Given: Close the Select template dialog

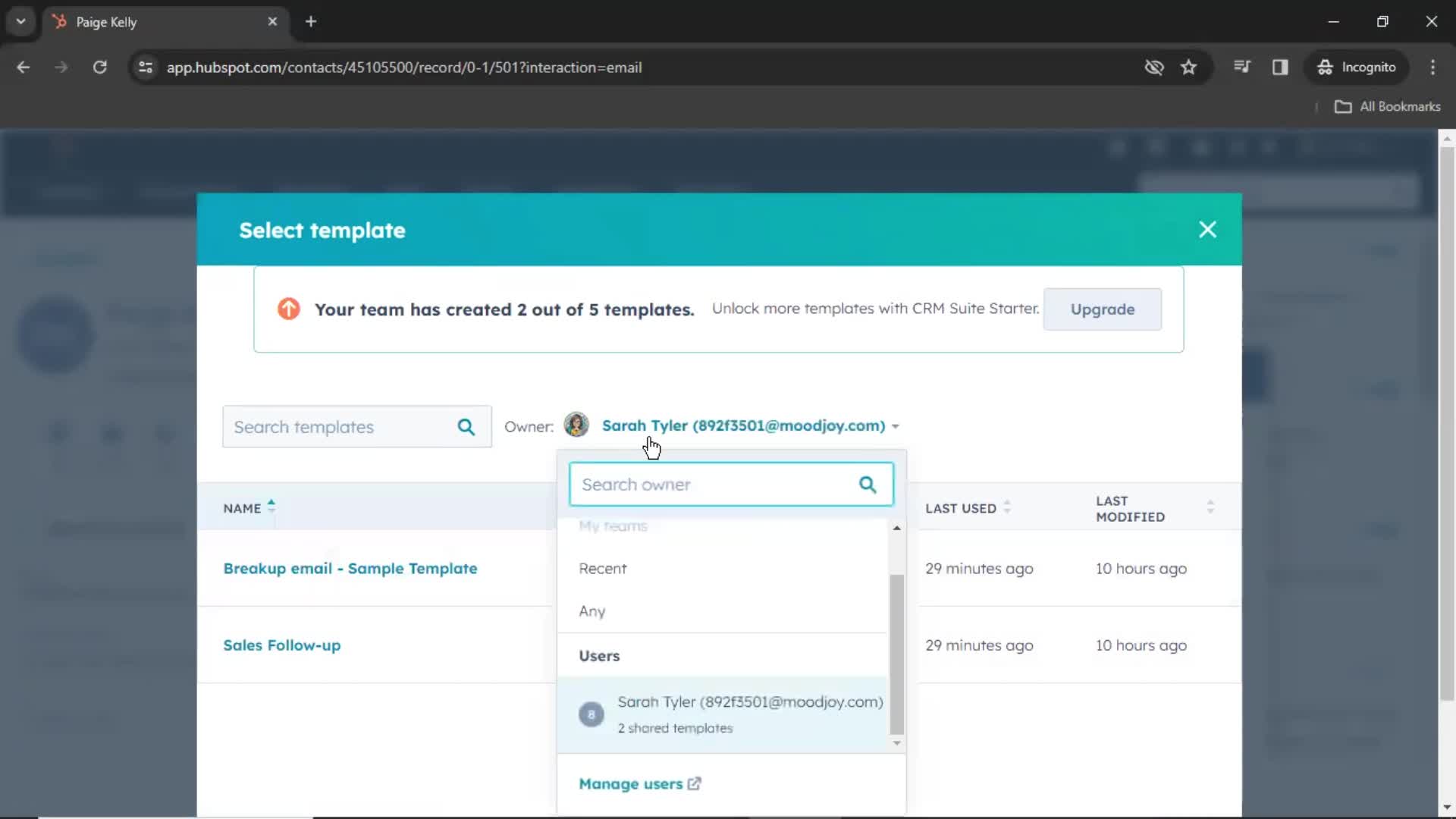Looking at the screenshot, I should (1208, 229).
